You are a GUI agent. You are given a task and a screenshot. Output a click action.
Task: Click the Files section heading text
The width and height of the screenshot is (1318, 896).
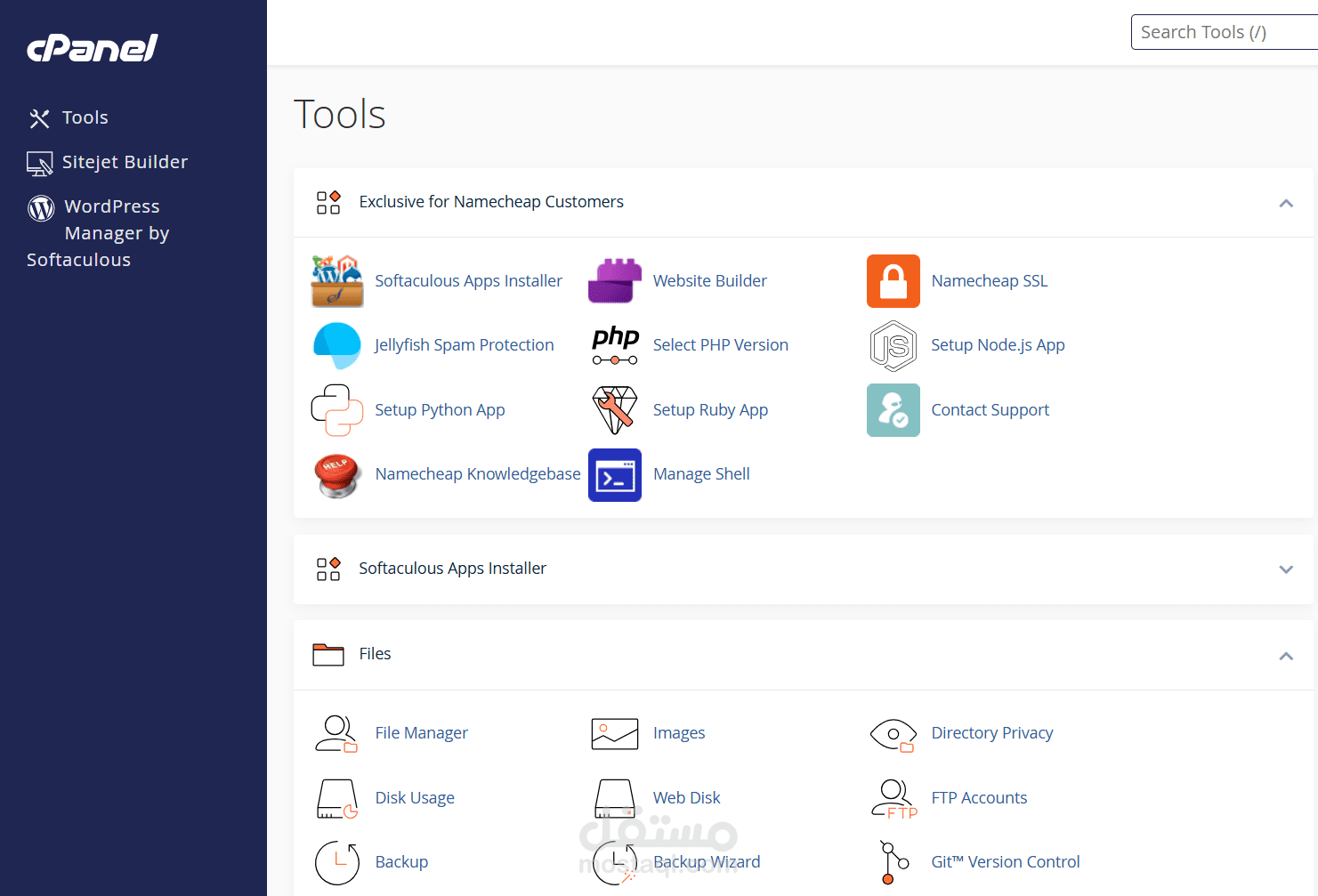click(x=375, y=654)
